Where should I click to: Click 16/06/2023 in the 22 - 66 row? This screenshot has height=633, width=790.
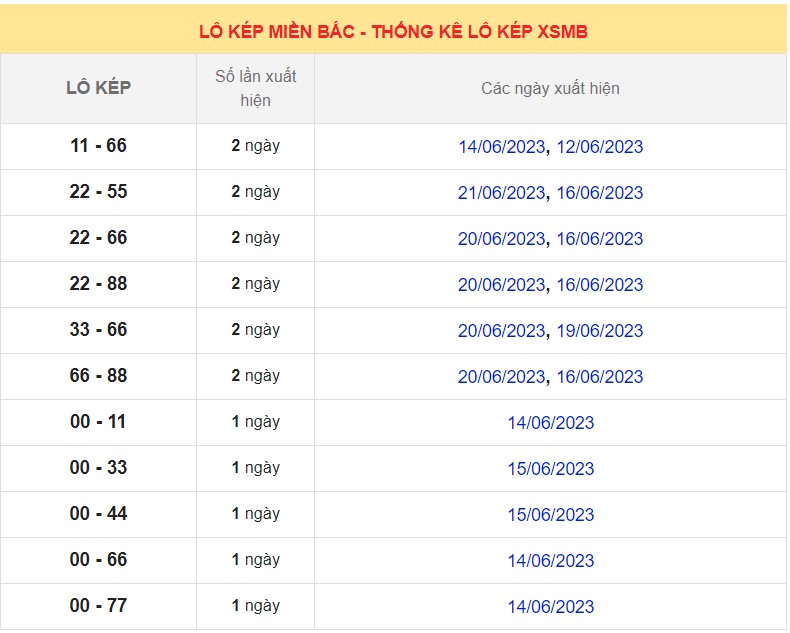(x=599, y=239)
